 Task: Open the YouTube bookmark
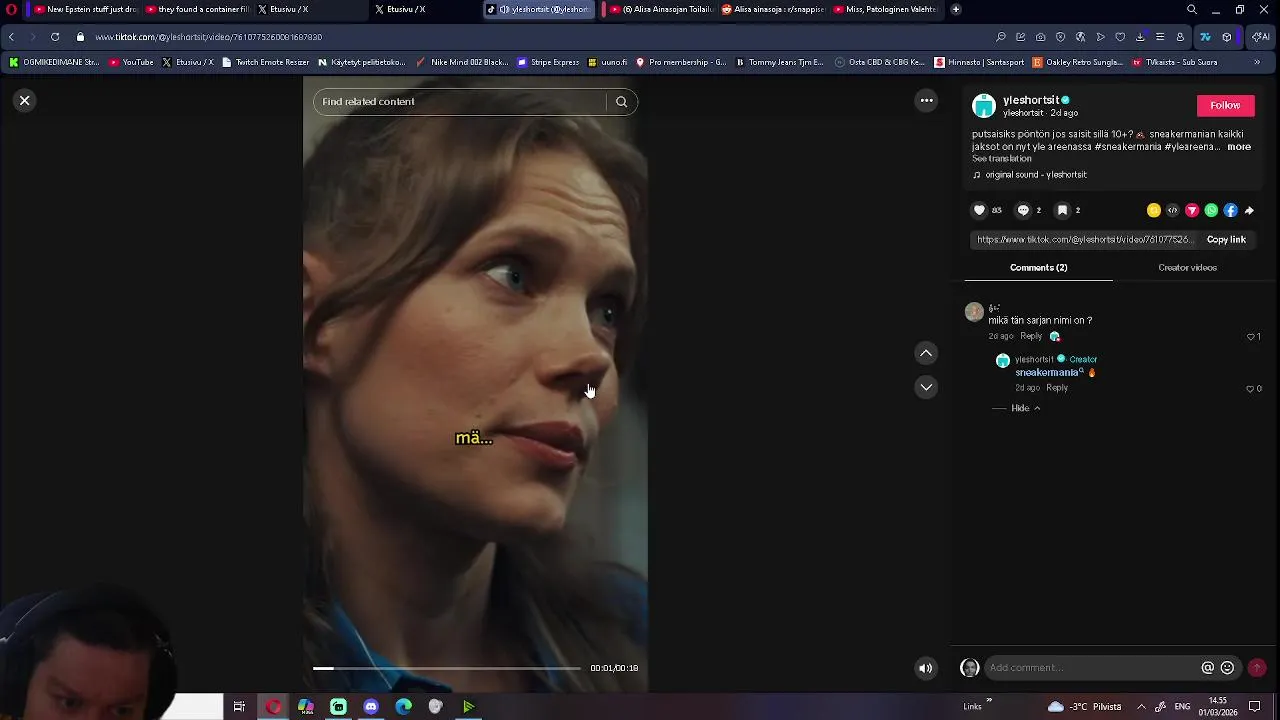coord(131,62)
